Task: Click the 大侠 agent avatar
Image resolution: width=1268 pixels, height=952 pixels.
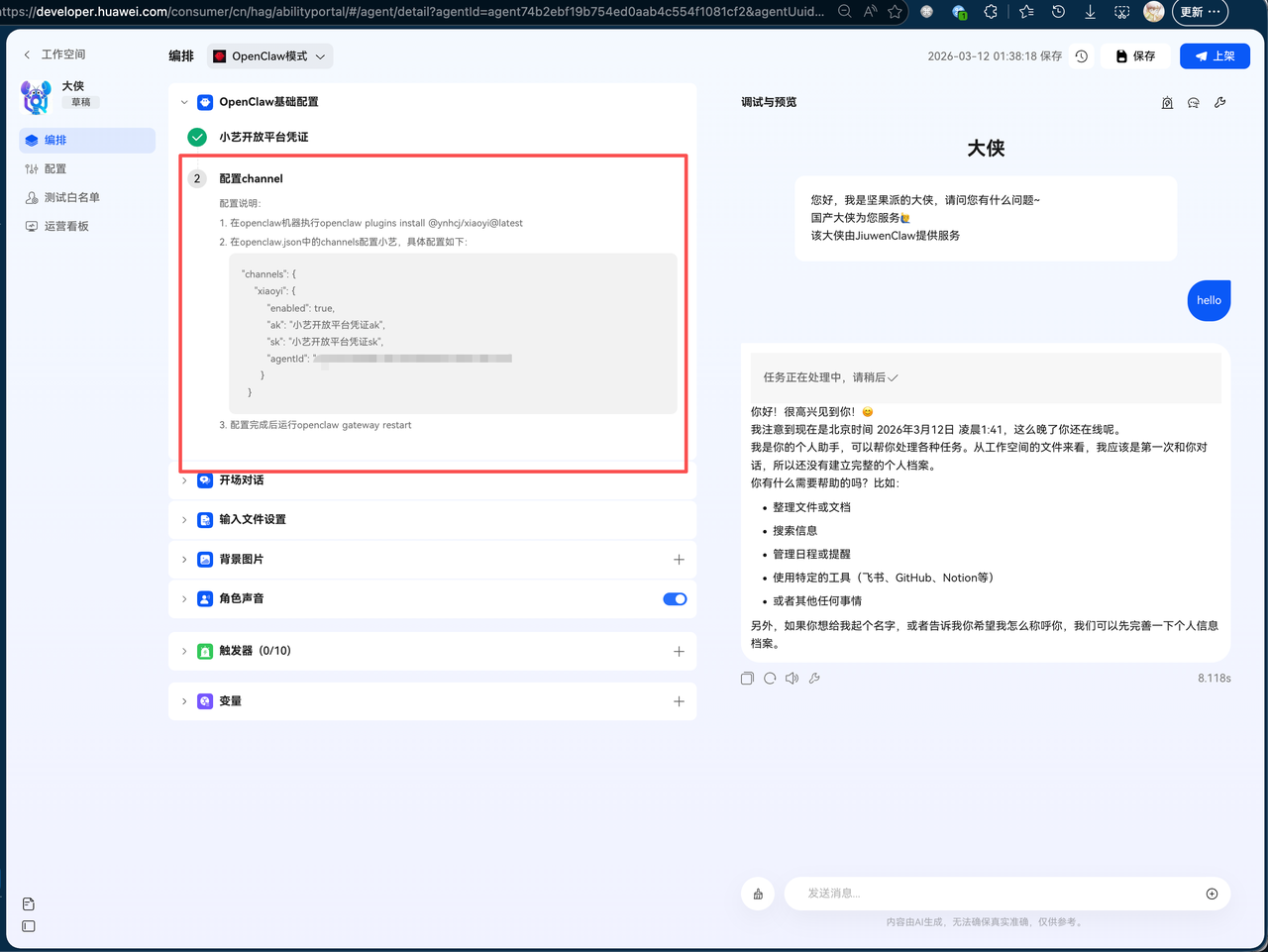Action: click(x=36, y=96)
